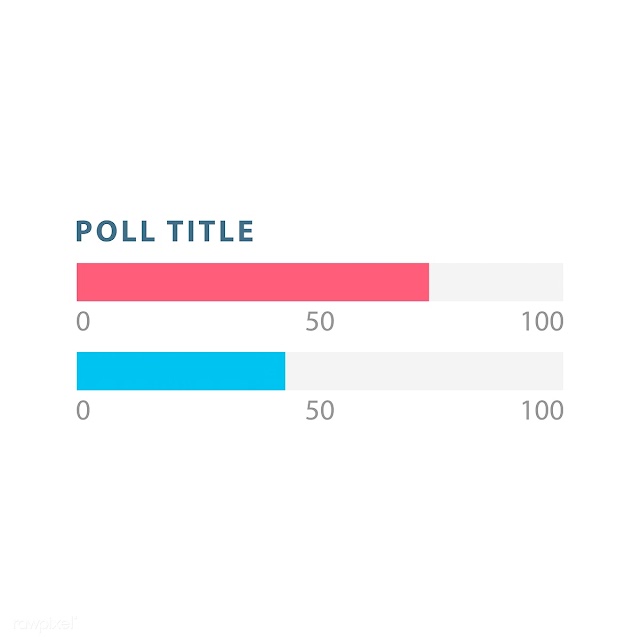Click the last E of POLL TITLE
This screenshot has height=640, width=640.
(246, 231)
